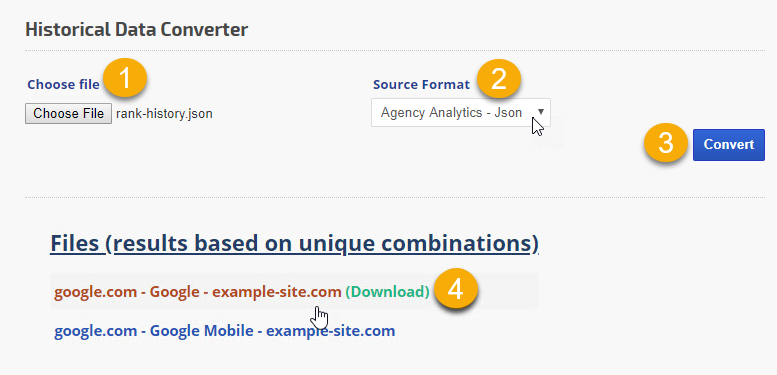Image resolution: width=777 pixels, height=375 pixels.
Task: Click the green Download link
Action: click(x=388, y=292)
